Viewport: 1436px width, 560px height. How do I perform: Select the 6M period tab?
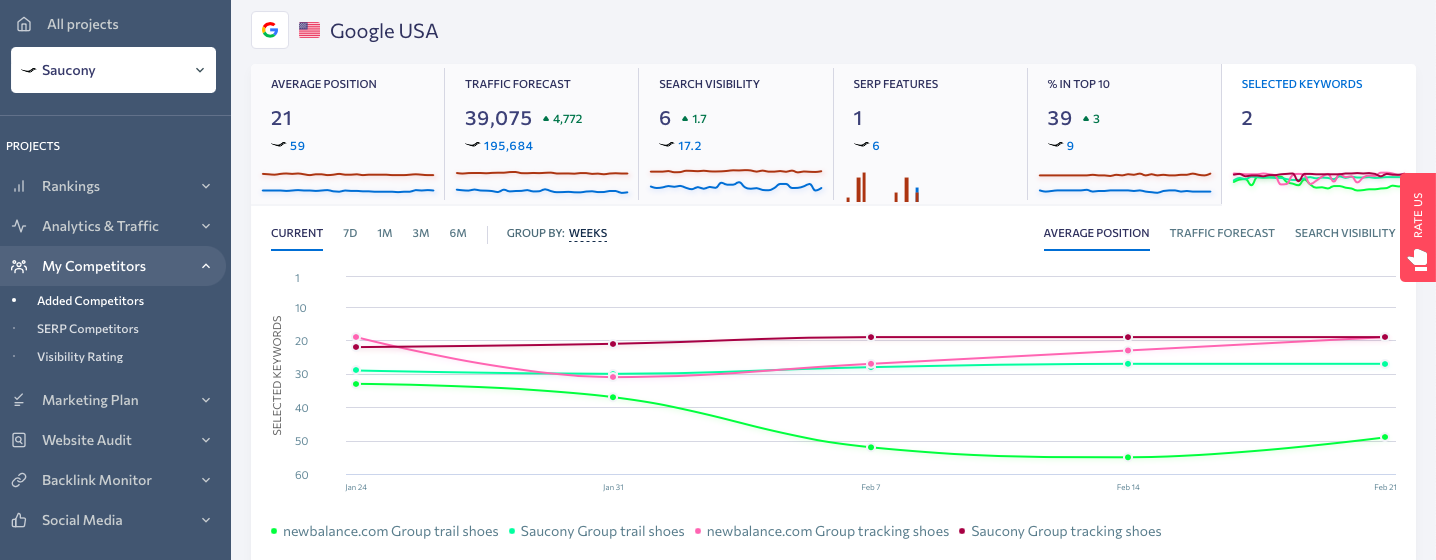pyautogui.click(x=458, y=233)
